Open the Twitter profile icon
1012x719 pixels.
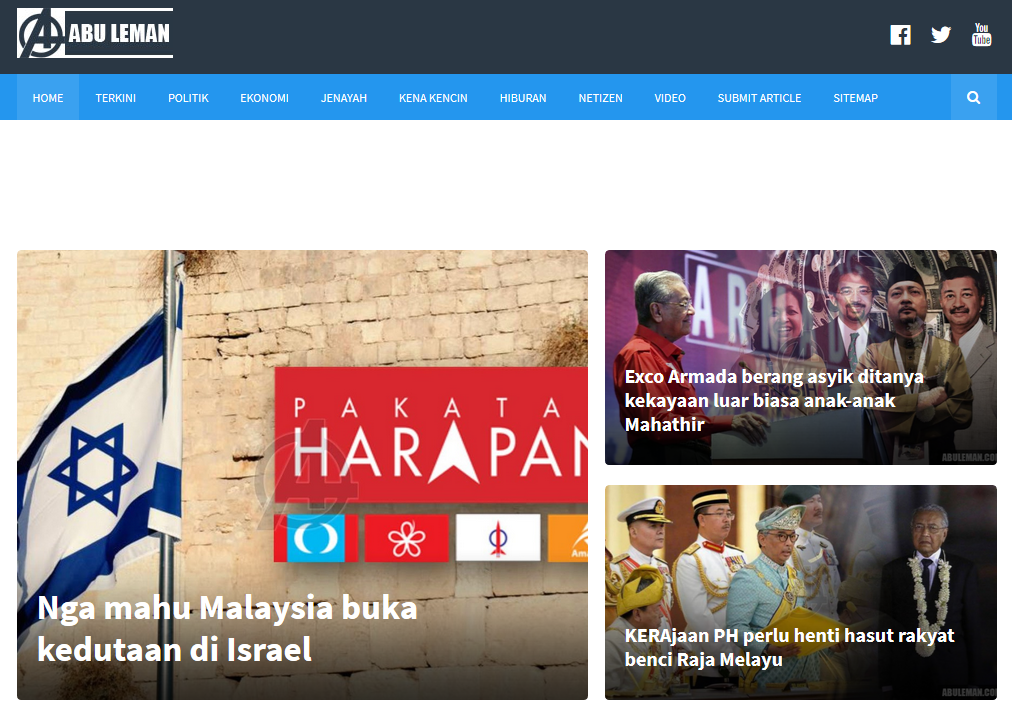[941, 35]
